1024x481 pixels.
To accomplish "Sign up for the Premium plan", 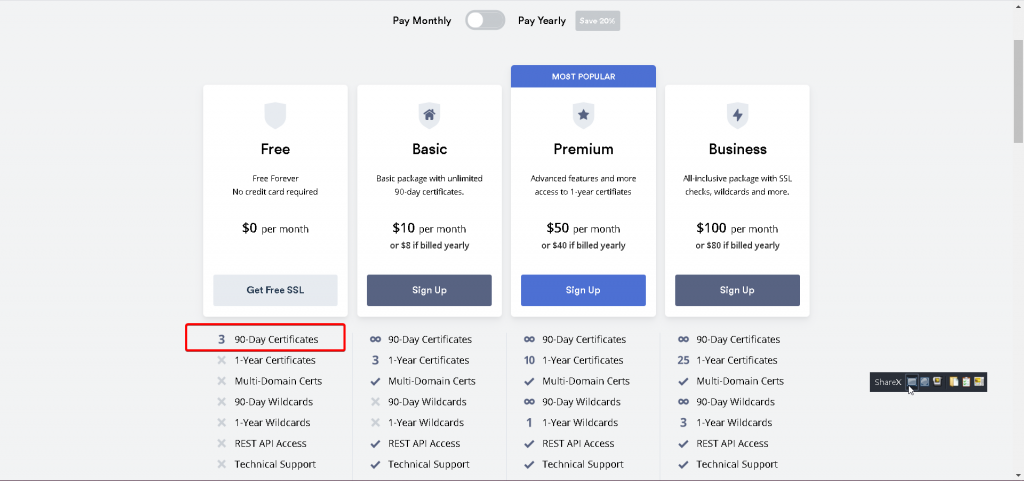I will click(x=583, y=290).
